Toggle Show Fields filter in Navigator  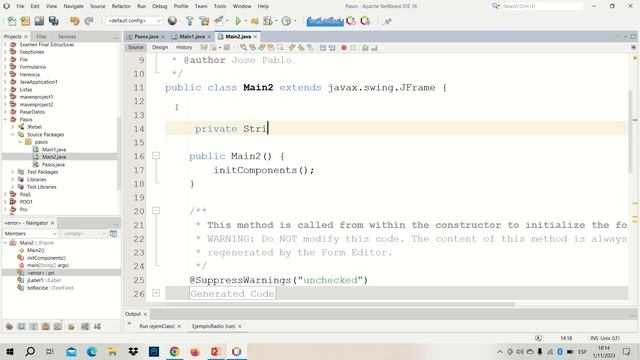point(22,327)
